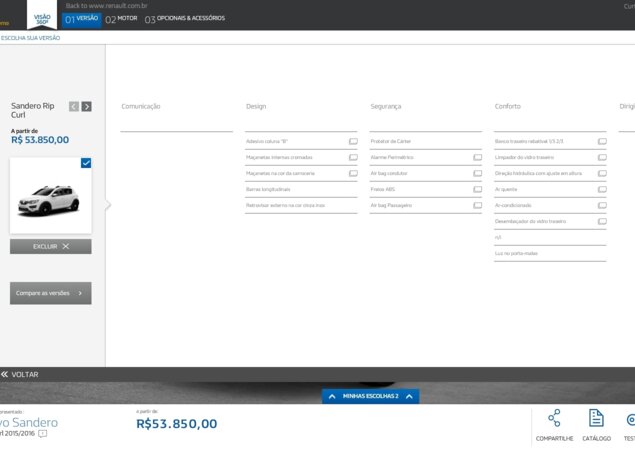Click the left chevron of Minhas Escolhas

[332, 397]
